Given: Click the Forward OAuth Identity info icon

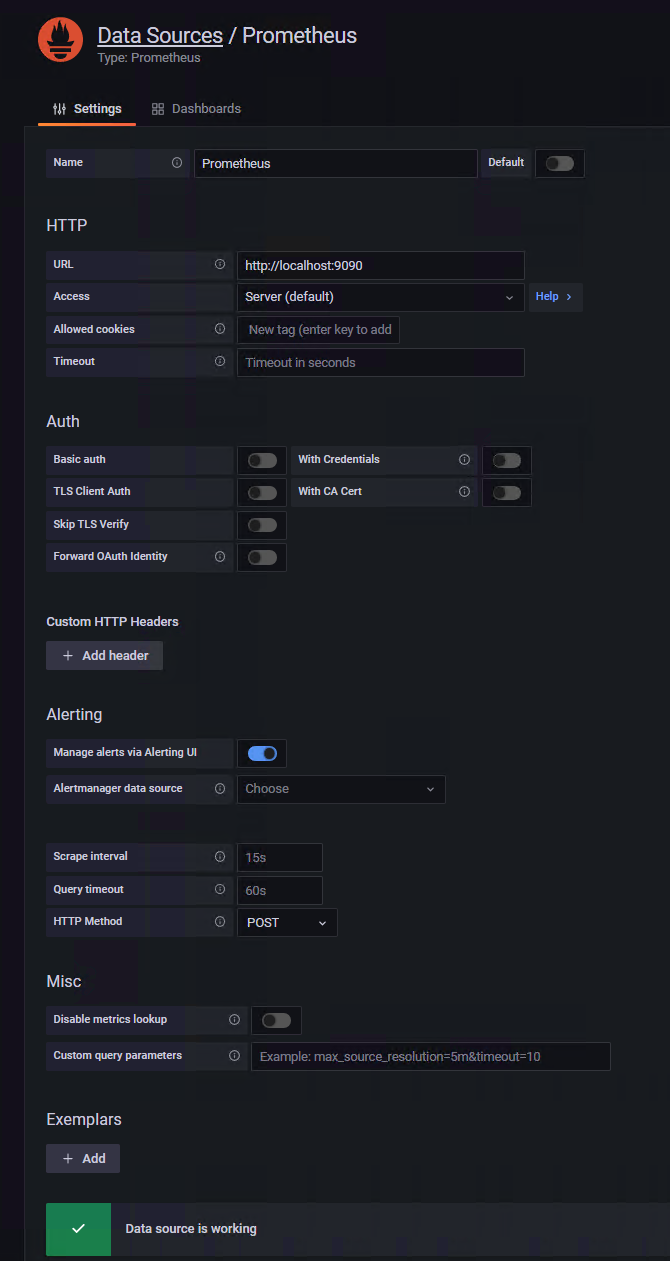Looking at the screenshot, I should click(x=220, y=556).
